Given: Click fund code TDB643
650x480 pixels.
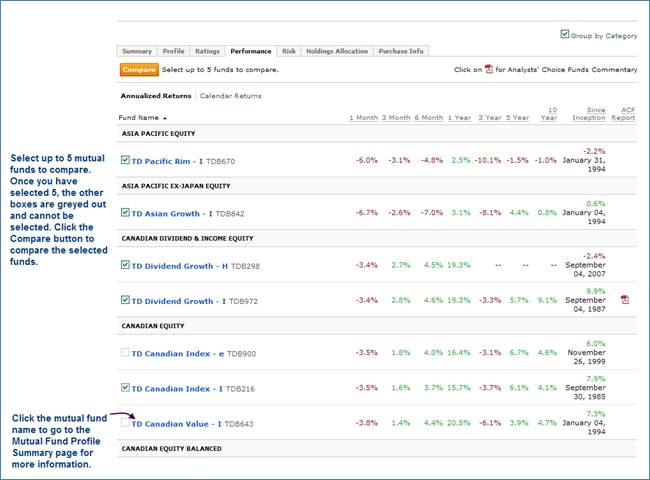Looking at the screenshot, I should click(x=239, y=424).
